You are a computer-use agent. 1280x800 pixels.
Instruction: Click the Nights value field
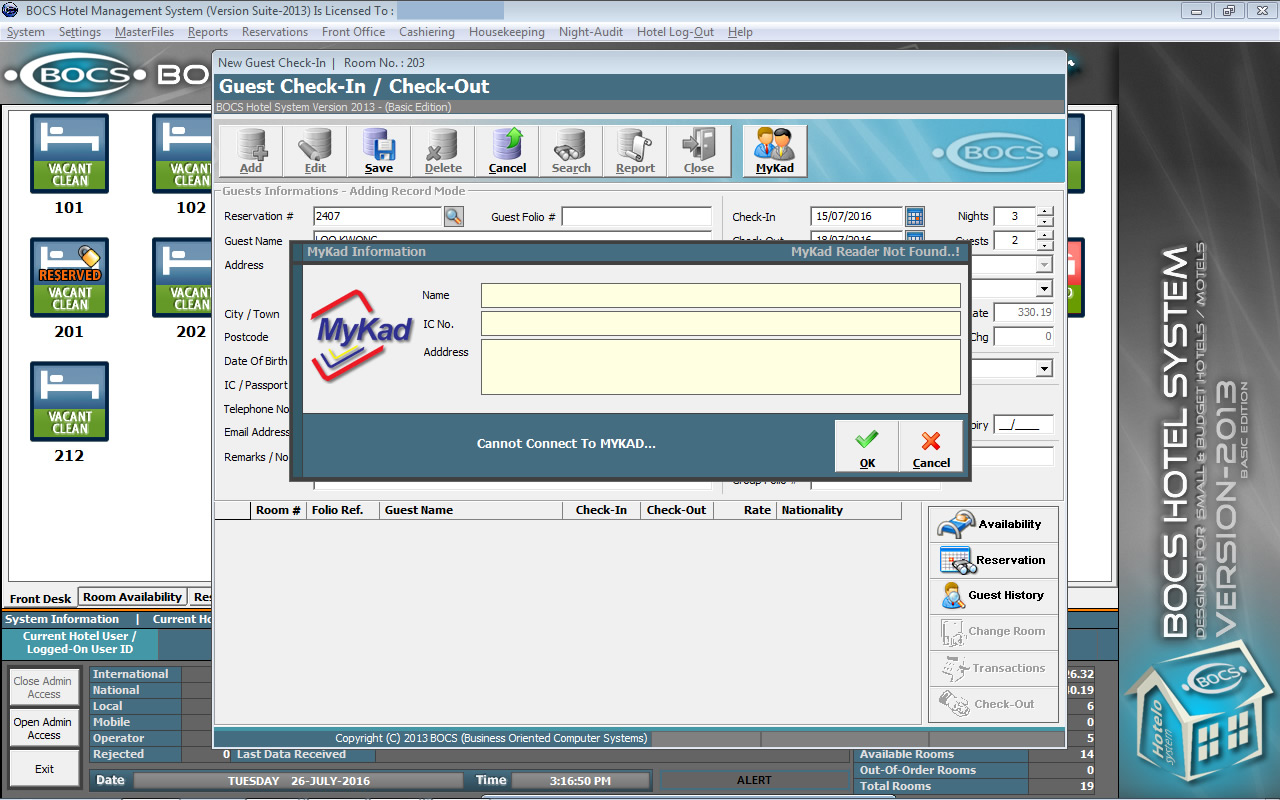tap(1014, 216)
